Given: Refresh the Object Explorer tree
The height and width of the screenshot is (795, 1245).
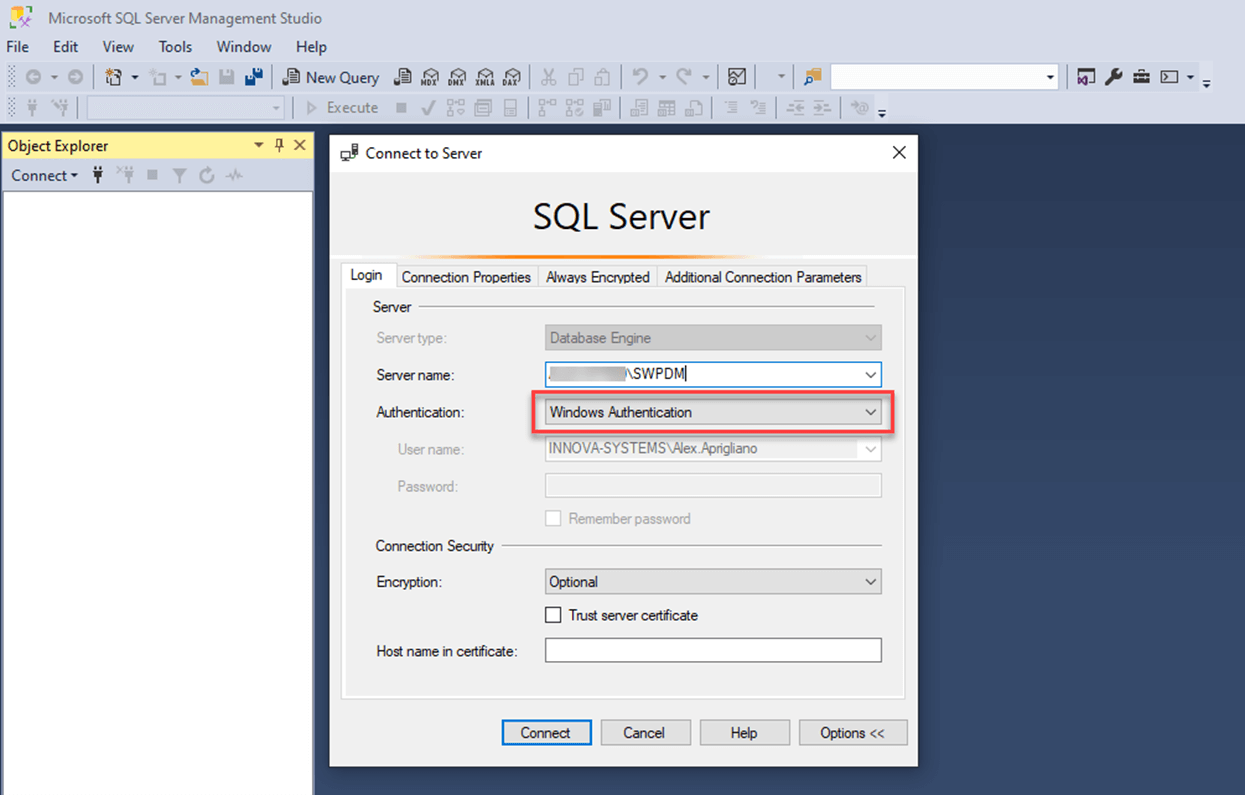Looking at the screenshot, I should coord(207,175).
